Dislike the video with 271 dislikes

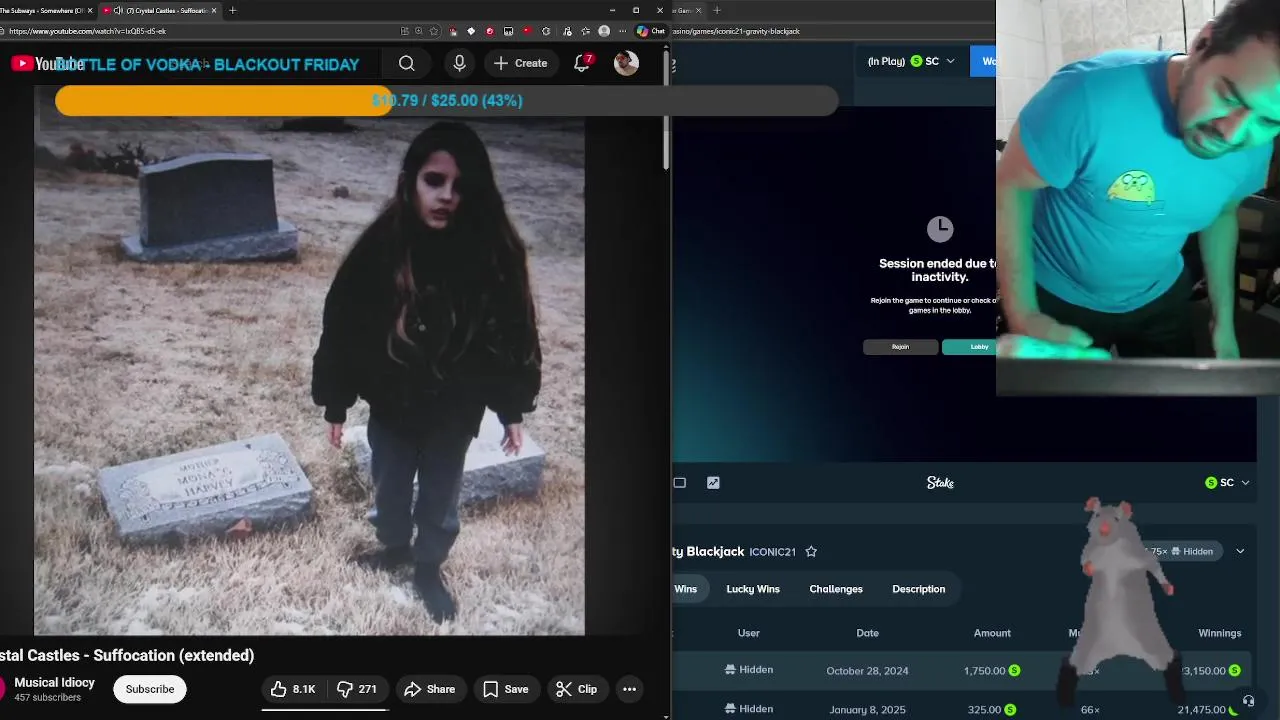click(357, 689)
